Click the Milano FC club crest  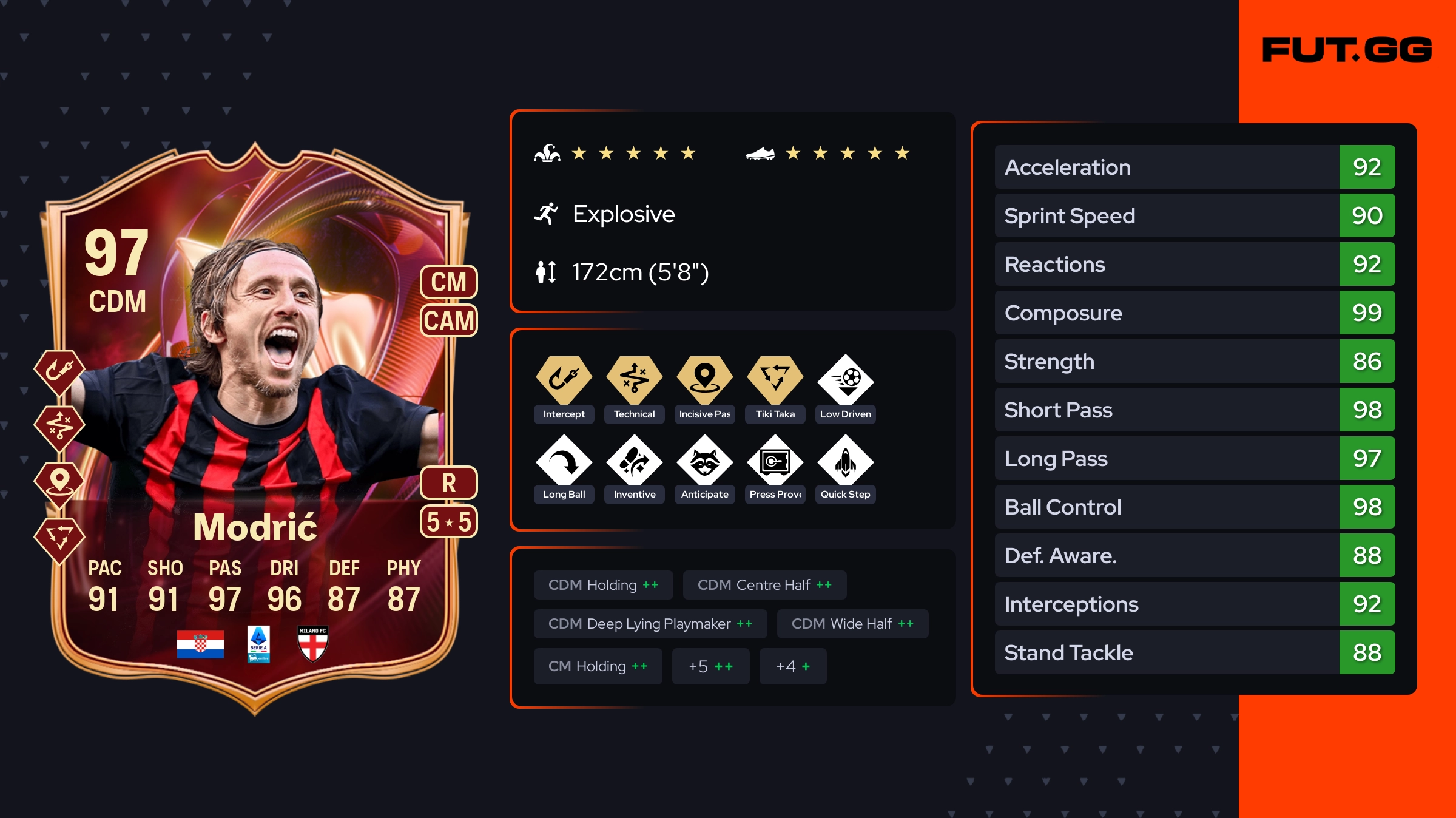pos(313,644)
